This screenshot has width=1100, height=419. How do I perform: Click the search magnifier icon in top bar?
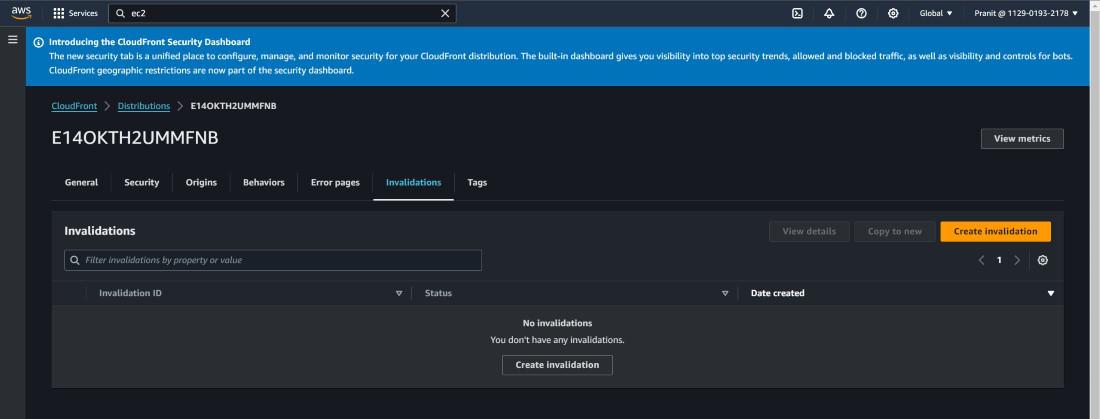[121, 13]
